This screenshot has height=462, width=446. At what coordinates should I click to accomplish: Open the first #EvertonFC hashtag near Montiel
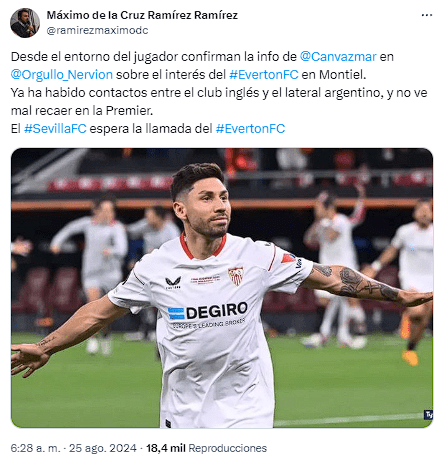pyautogui.click(x=264, y=75)
